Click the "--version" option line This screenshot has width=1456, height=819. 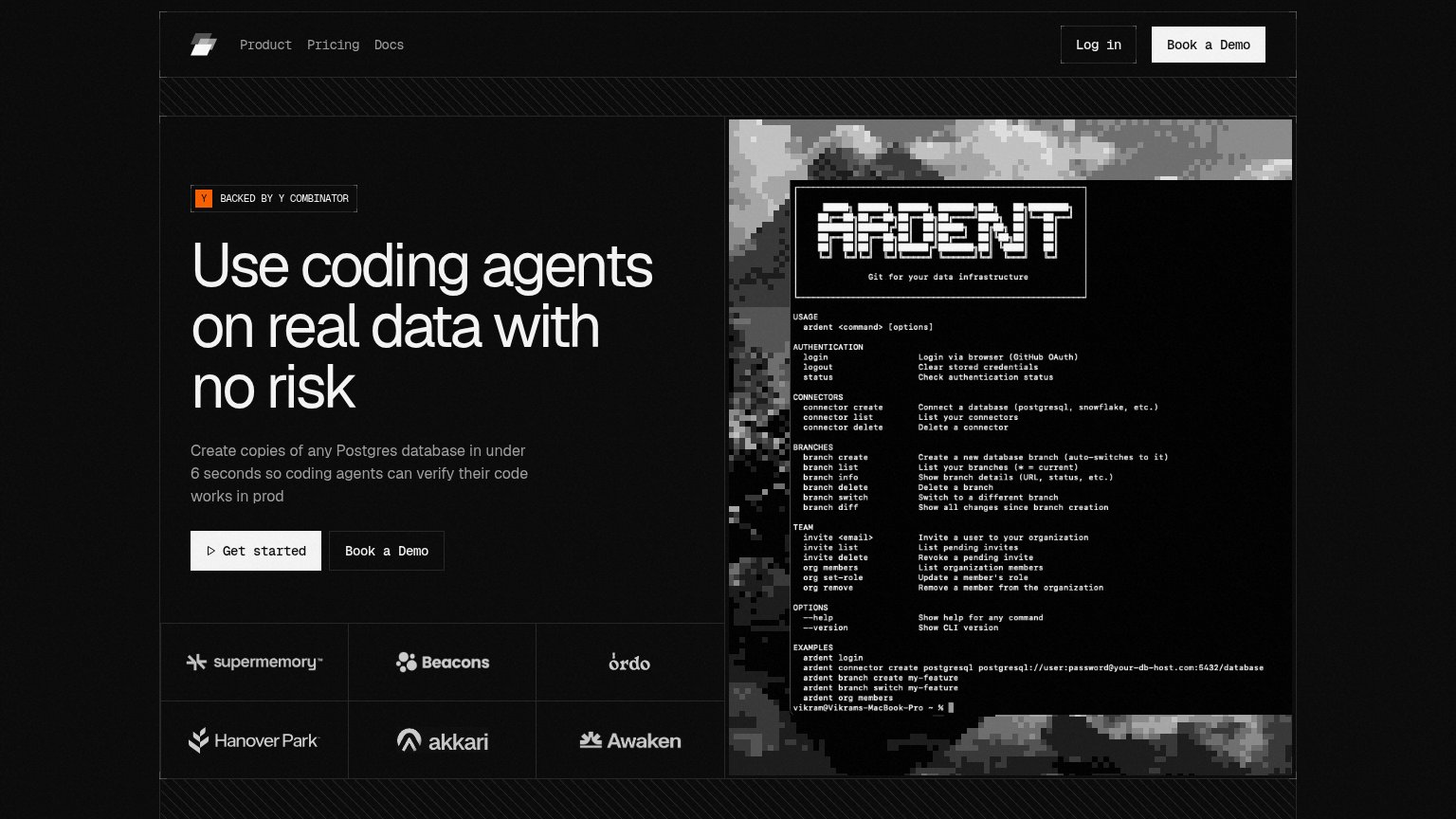tap(901, 628)
